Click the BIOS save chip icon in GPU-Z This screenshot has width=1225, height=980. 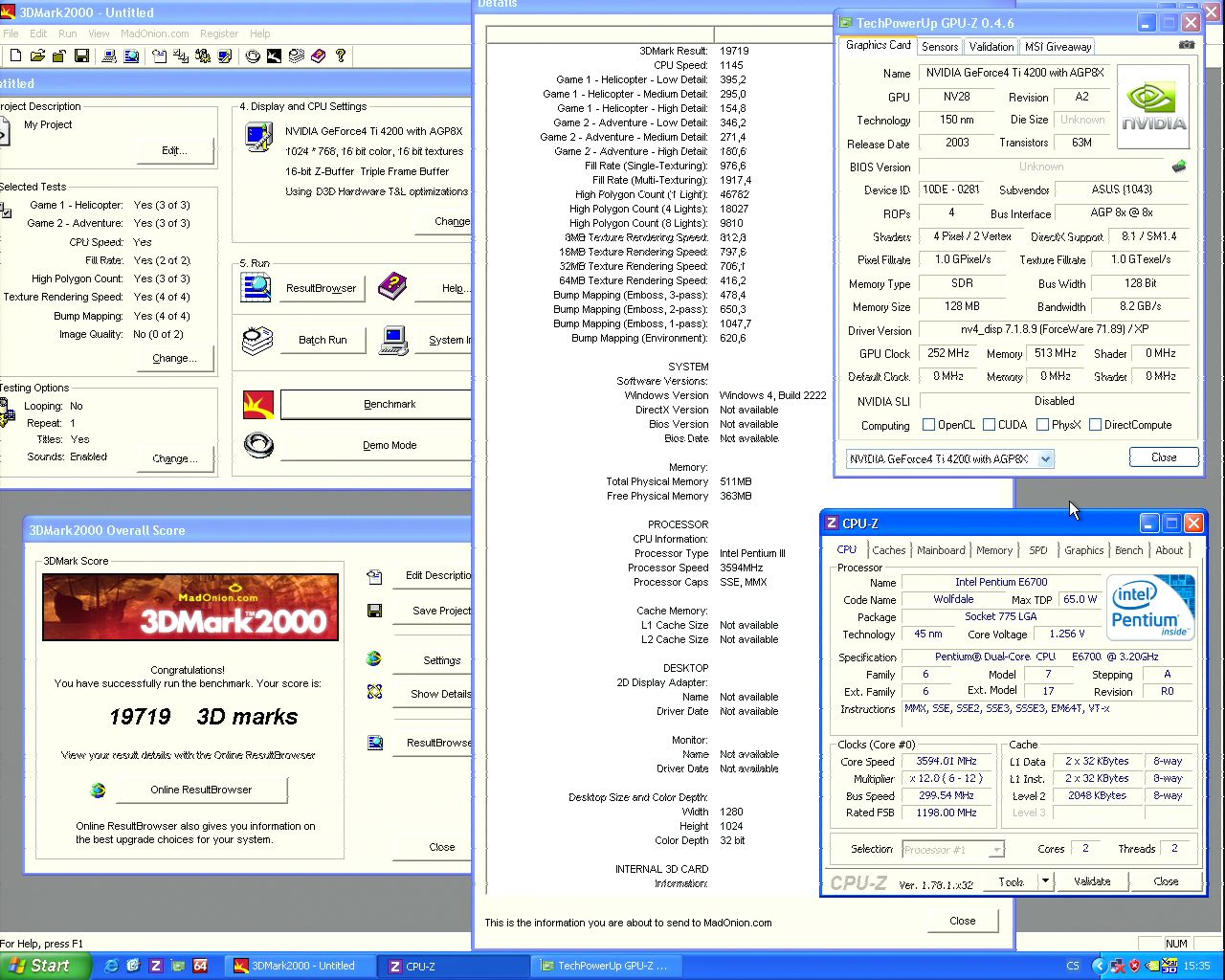point(1179,167)
